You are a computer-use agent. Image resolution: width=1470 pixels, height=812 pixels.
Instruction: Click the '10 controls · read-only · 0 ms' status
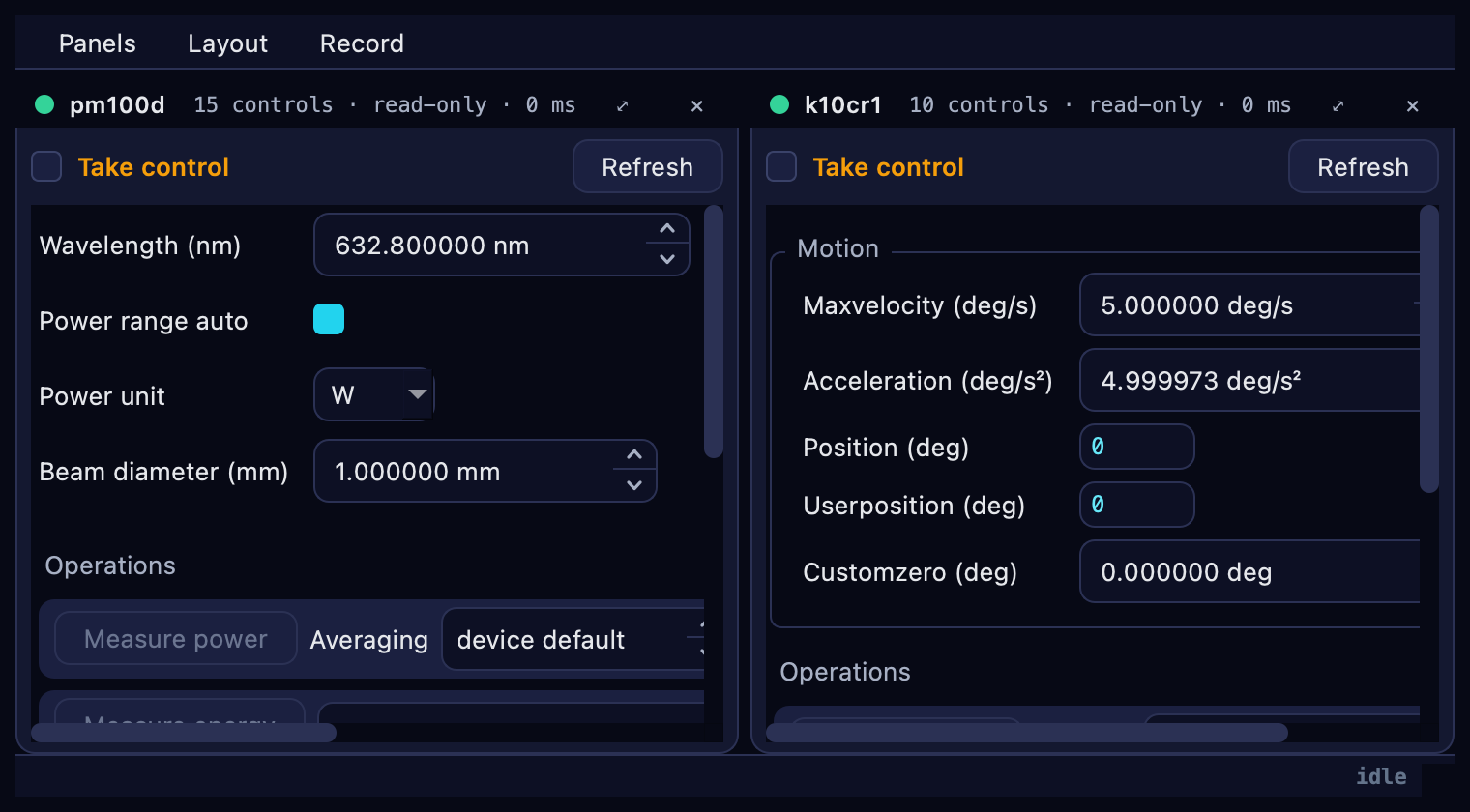click(1100, 104)
